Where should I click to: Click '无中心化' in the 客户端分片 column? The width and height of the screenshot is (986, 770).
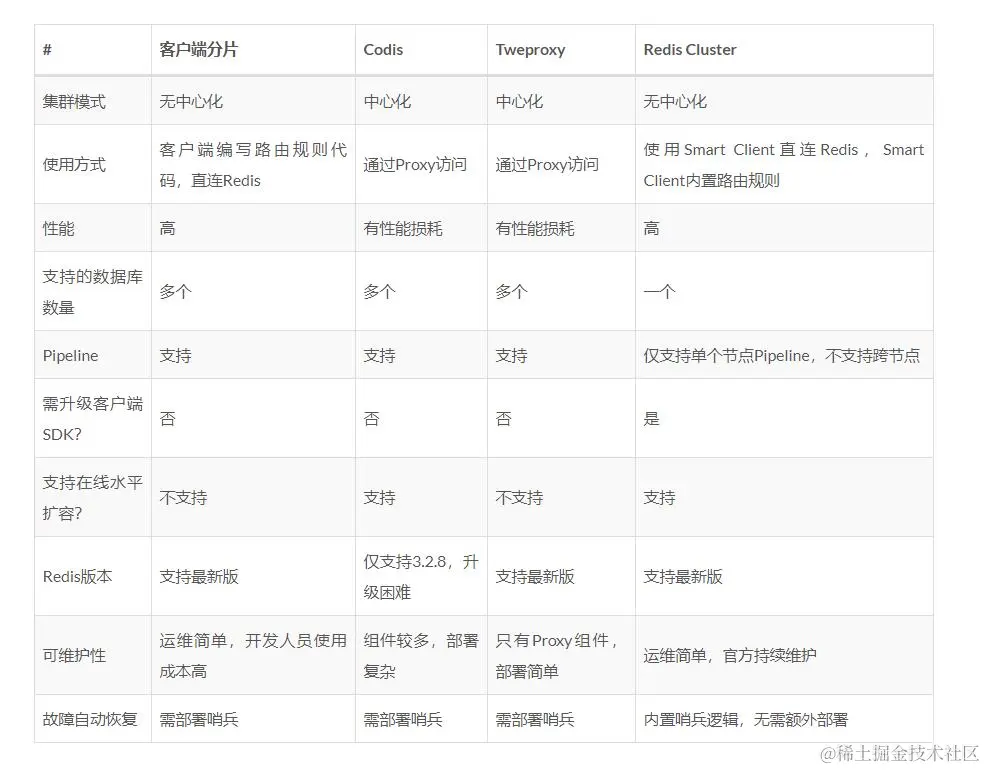[x=191, y=101]
